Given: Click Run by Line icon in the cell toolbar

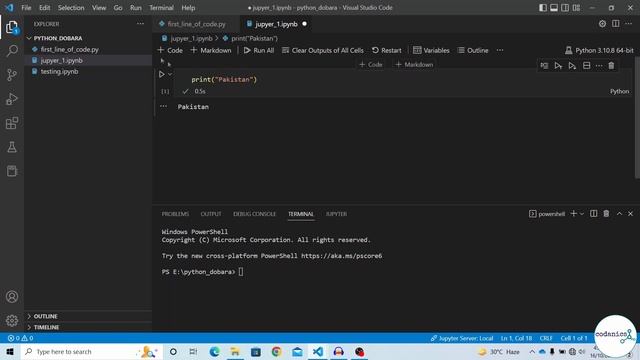Looking at the screenshot, I should [544, 66].
